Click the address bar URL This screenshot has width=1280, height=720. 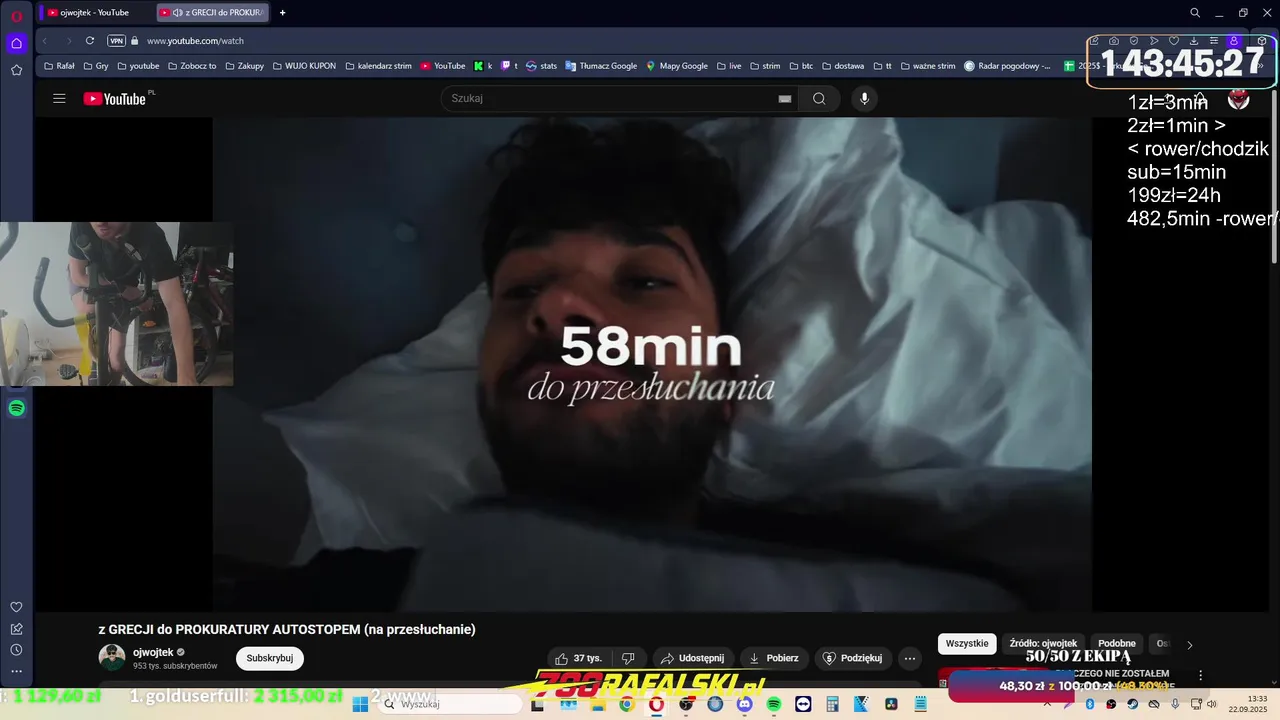pos(195,41)
